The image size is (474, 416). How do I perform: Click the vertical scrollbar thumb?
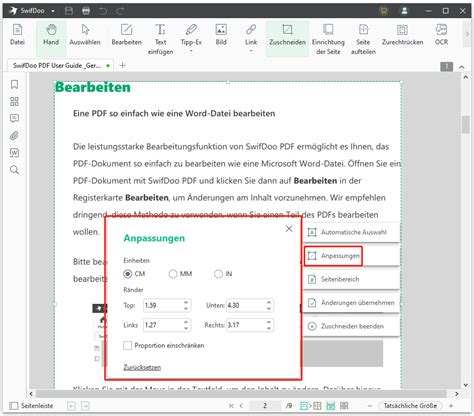click(466, 124)
